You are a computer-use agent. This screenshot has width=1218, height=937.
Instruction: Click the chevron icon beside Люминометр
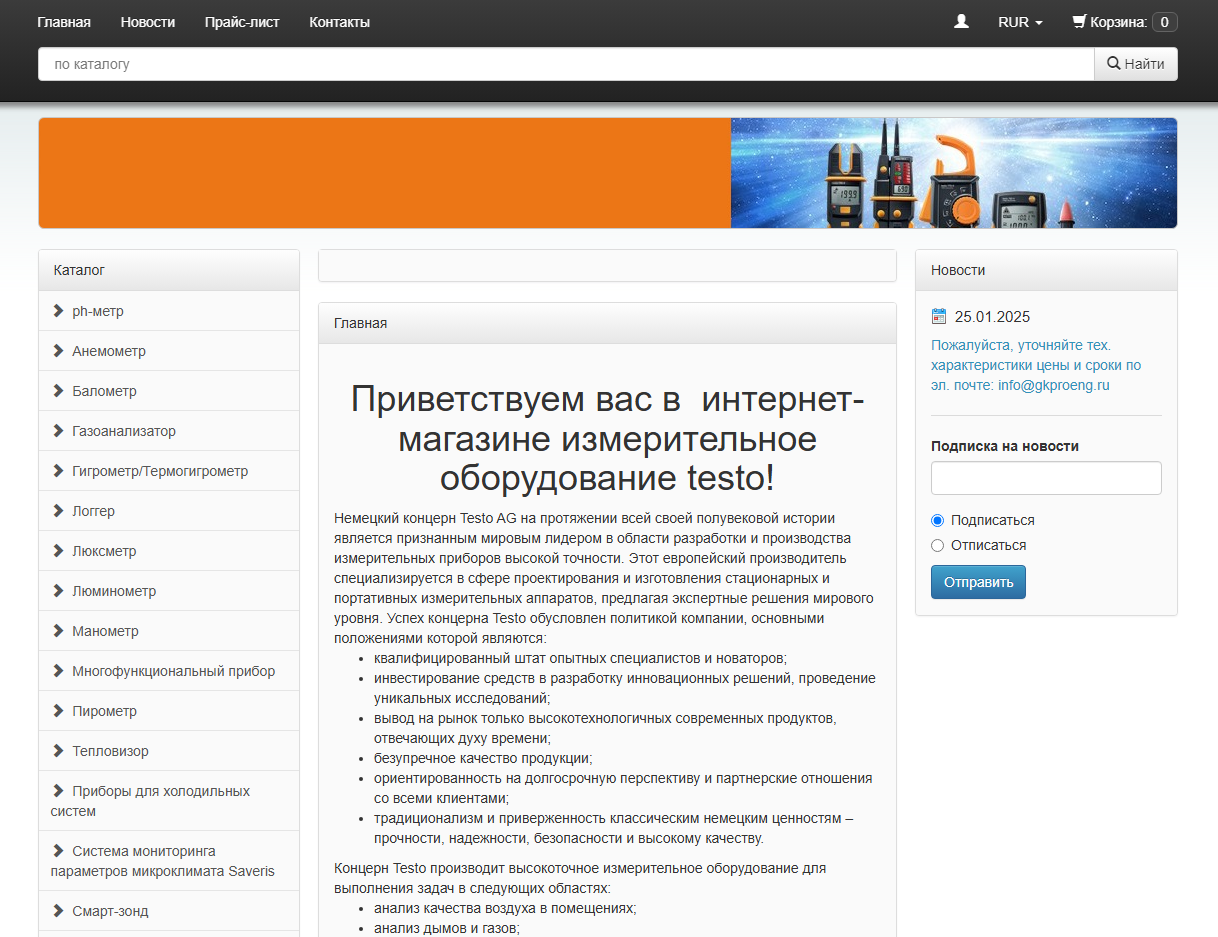[58, 591]
